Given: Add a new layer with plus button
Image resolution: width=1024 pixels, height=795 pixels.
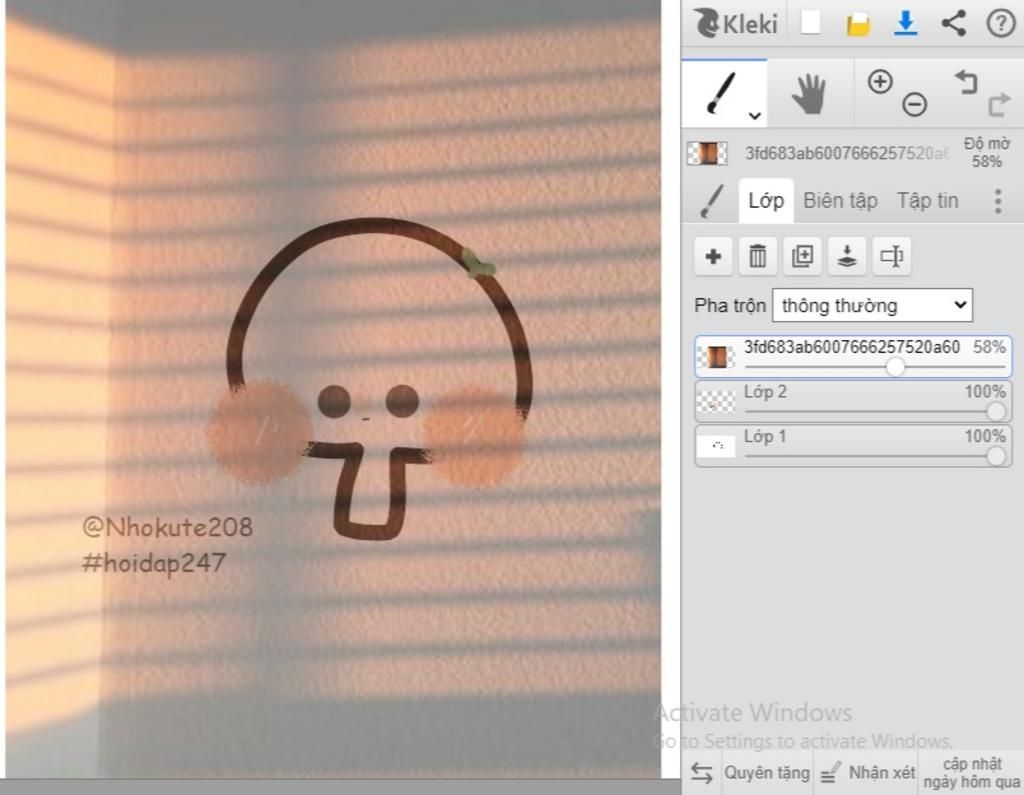Looking at the screenshot, I should pyautogui.click(x=713, y=256).
